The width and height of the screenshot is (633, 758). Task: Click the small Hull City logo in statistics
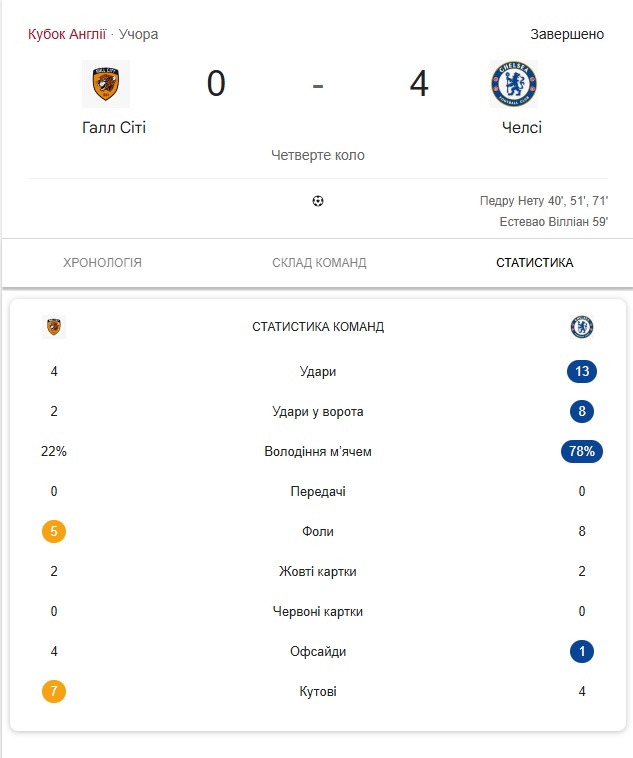point(54,327)
